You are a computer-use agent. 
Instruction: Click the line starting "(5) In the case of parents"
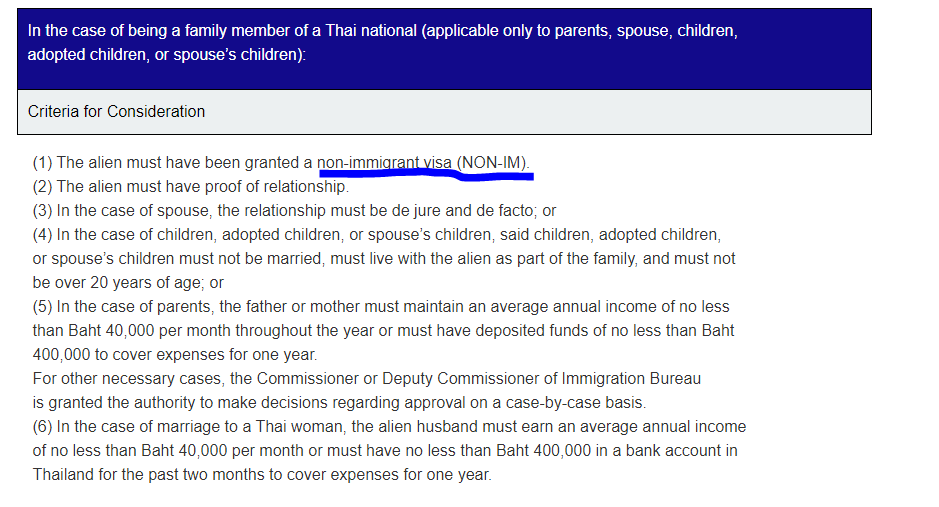(380, 306)
